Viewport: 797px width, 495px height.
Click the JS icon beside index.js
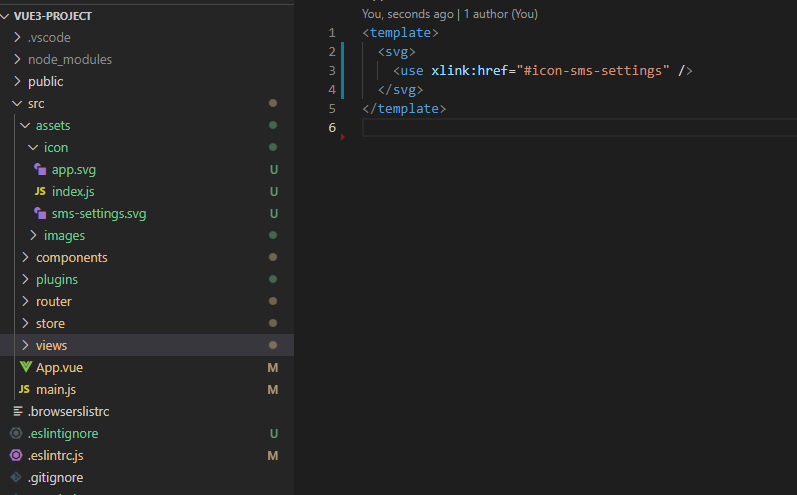pos(40,191)
